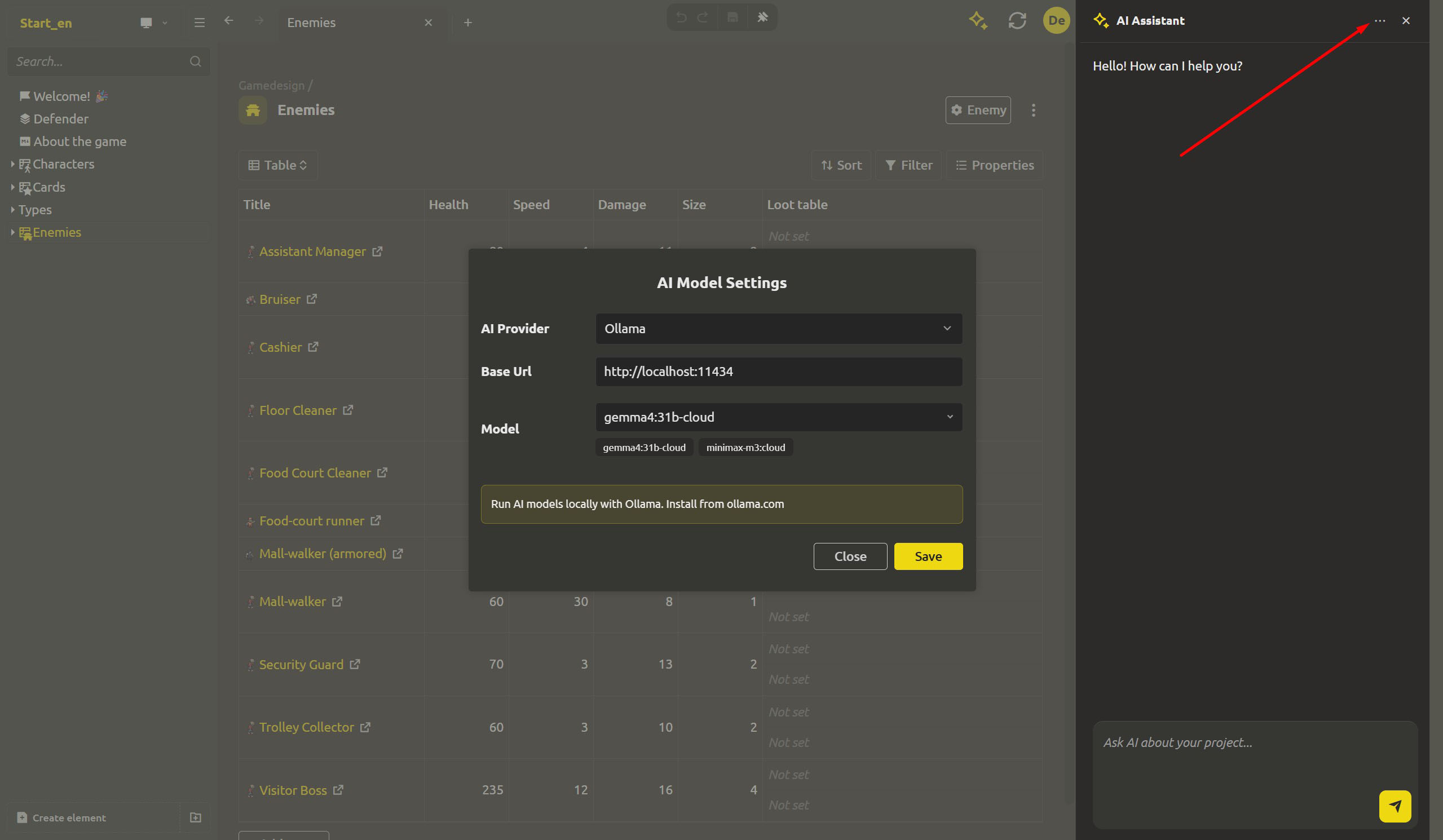
Task: Open Welcome! page in sidebar
Action: point(61,96)
